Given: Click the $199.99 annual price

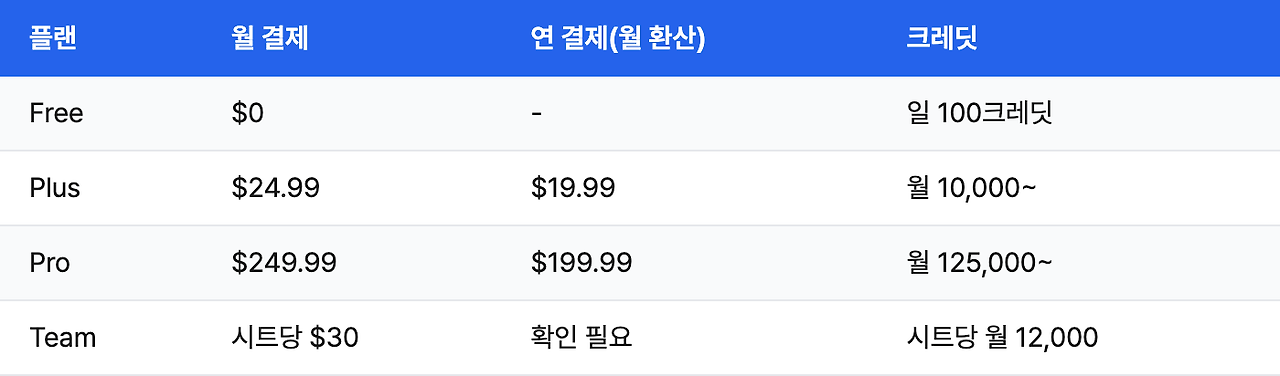Looking at the screenshot, I should click(x=581, y=263).
